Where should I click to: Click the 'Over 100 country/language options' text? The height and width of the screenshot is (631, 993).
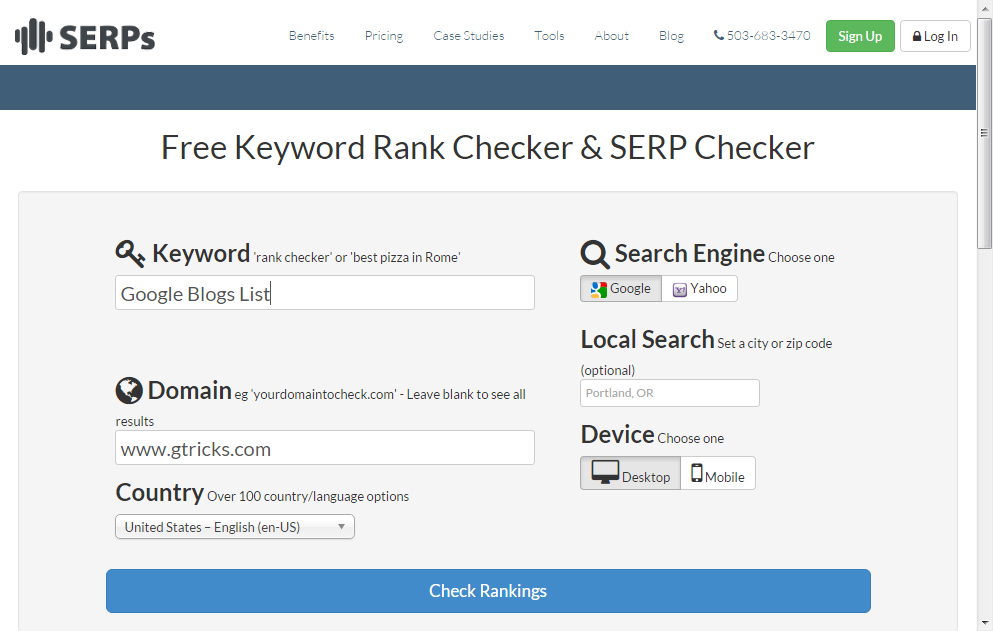308,497
